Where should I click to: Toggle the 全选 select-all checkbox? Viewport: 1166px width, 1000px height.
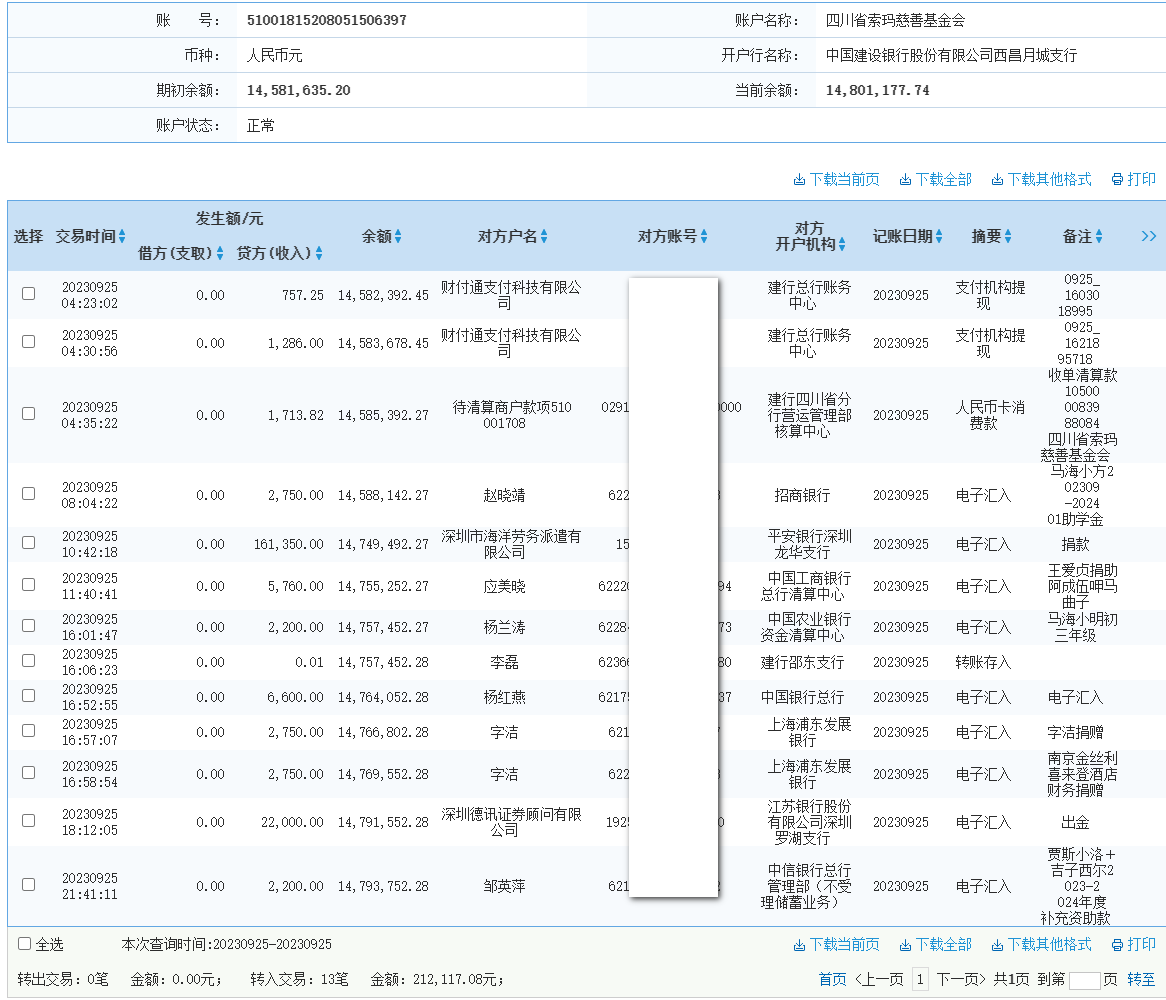[x=25, y=943]
